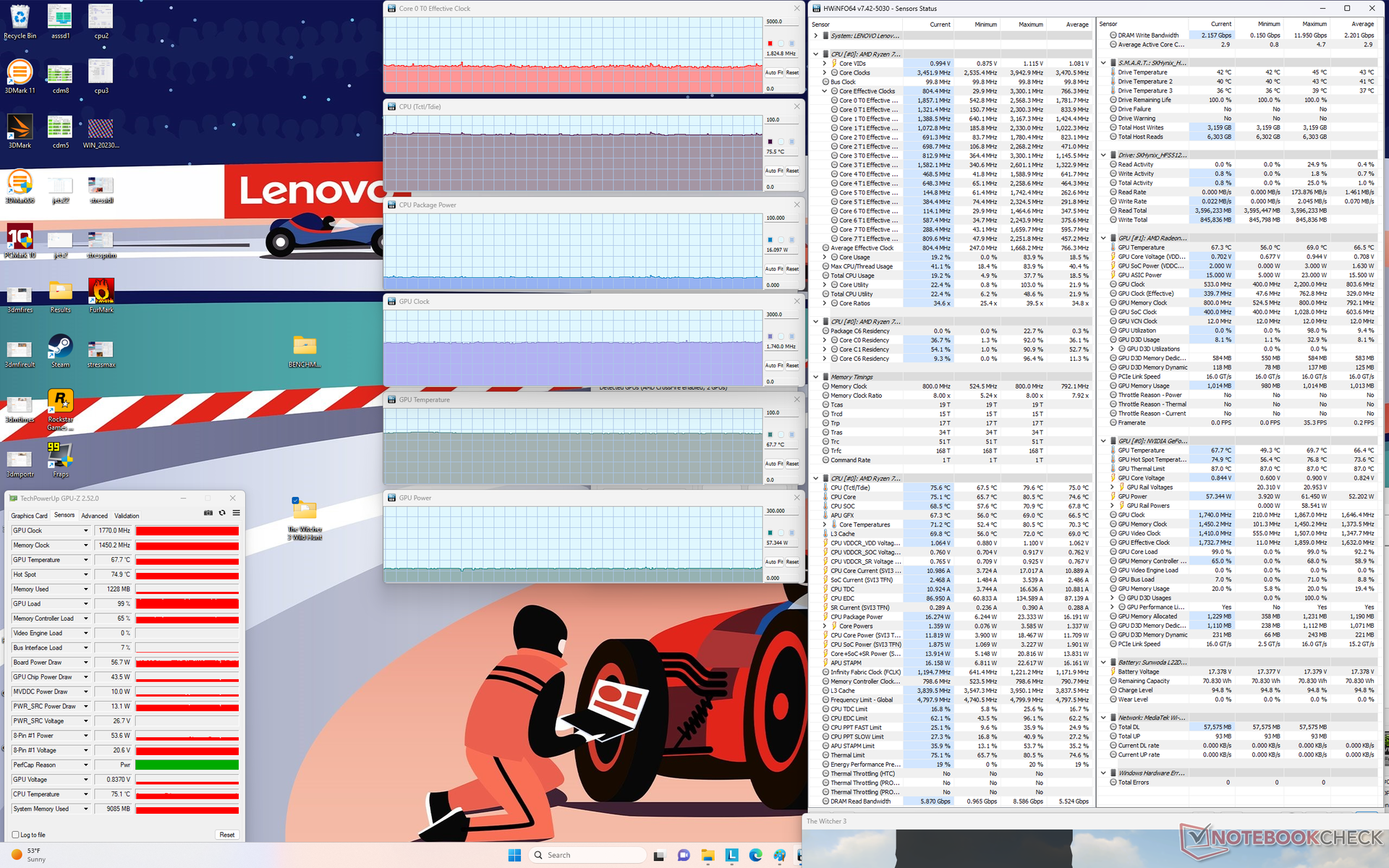Toggle the right option in GPU Temperature graph
This screenshot has width=1389, height=868.
click(791, 435)
